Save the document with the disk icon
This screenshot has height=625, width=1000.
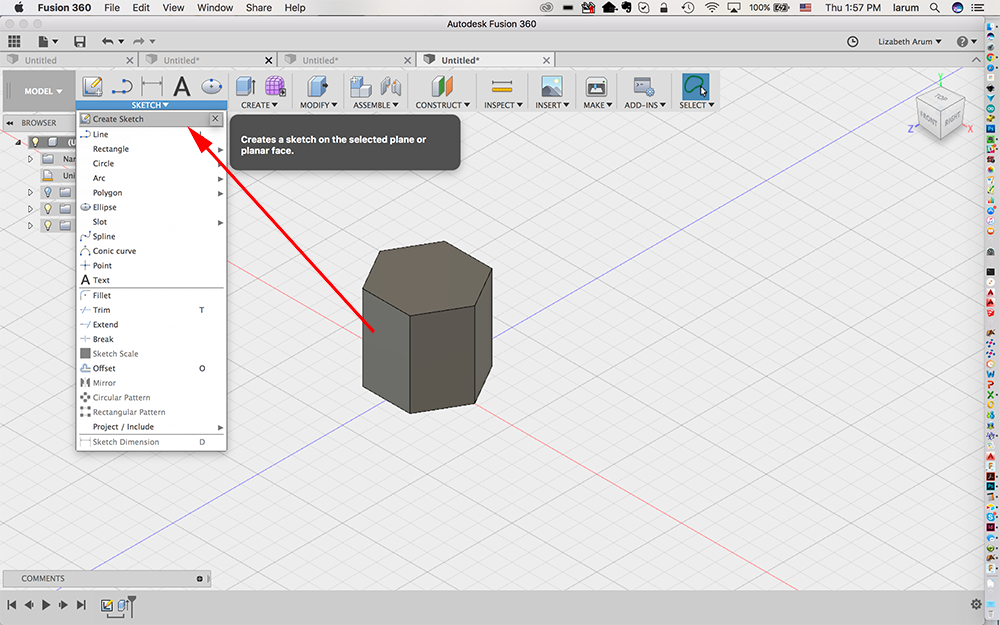point(80,41)
